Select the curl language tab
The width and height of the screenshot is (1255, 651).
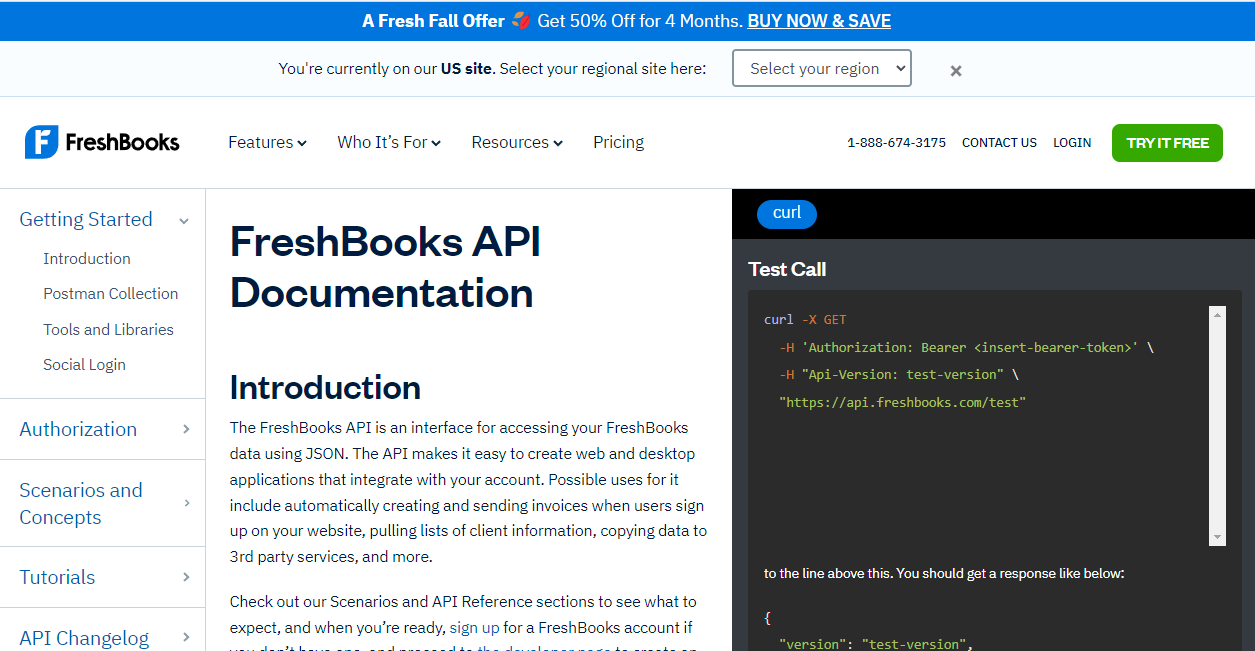pos(787,213)
